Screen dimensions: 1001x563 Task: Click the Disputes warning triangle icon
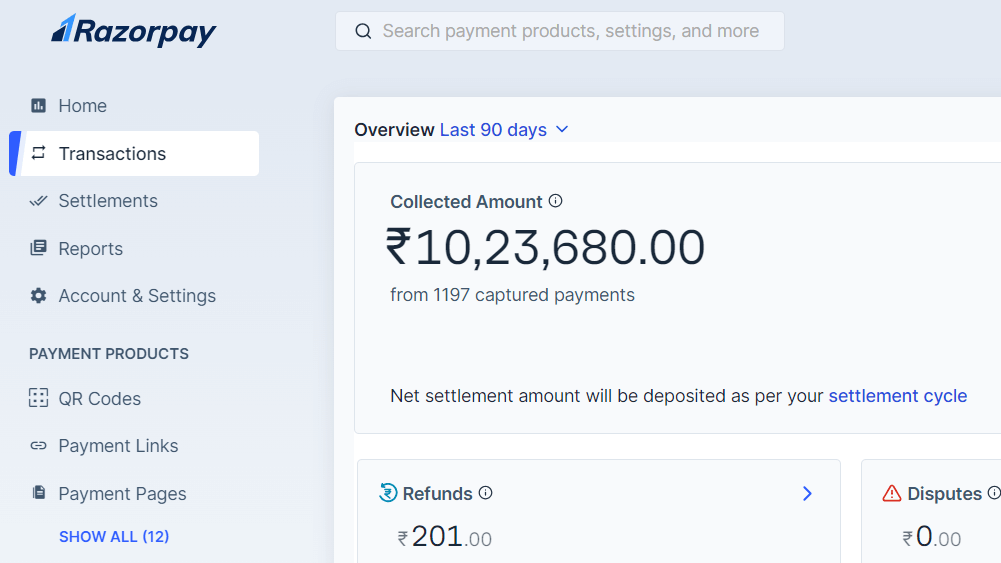coord(892,493)
